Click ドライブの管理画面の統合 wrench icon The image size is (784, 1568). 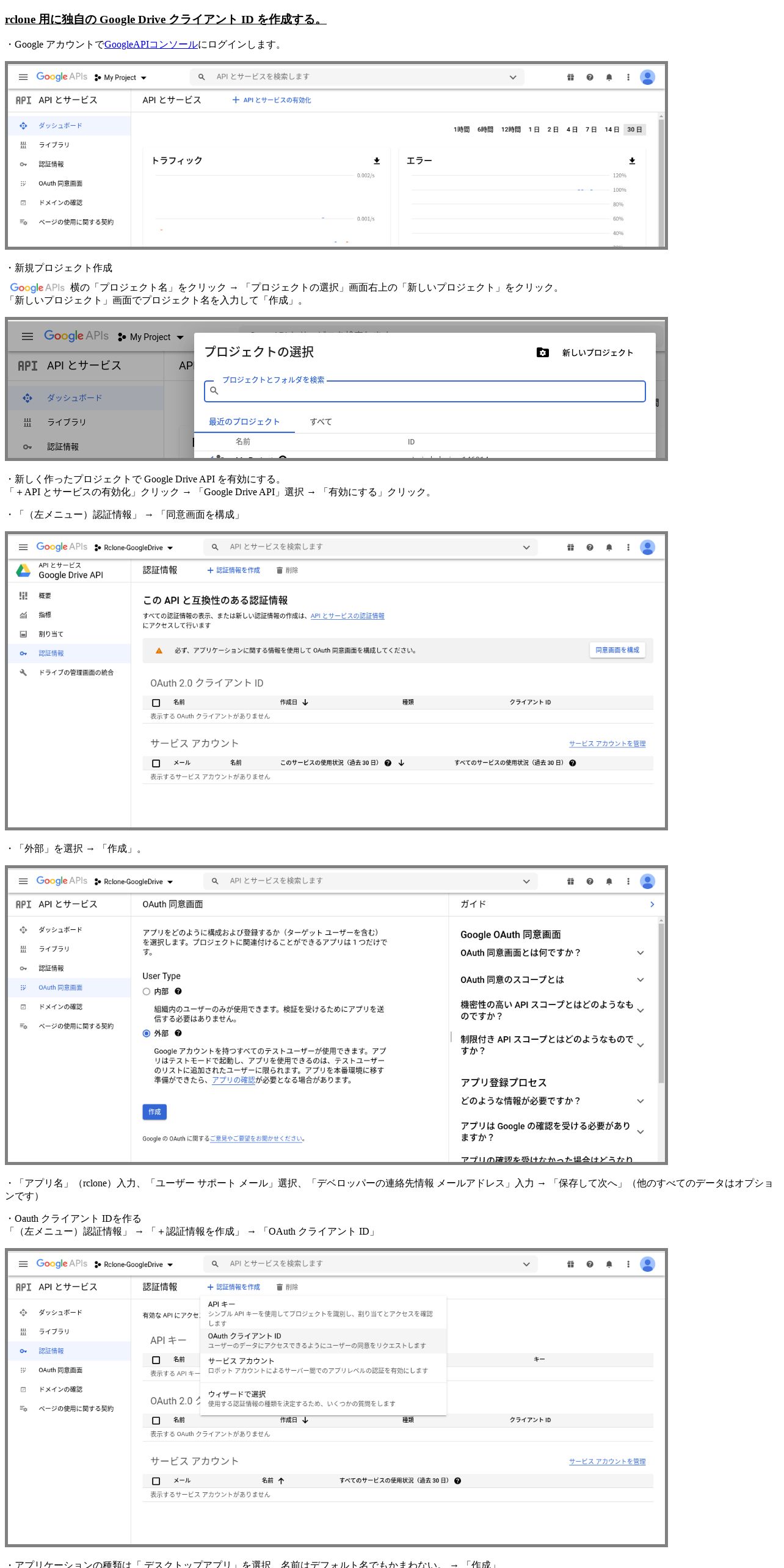tap(23, 673)
